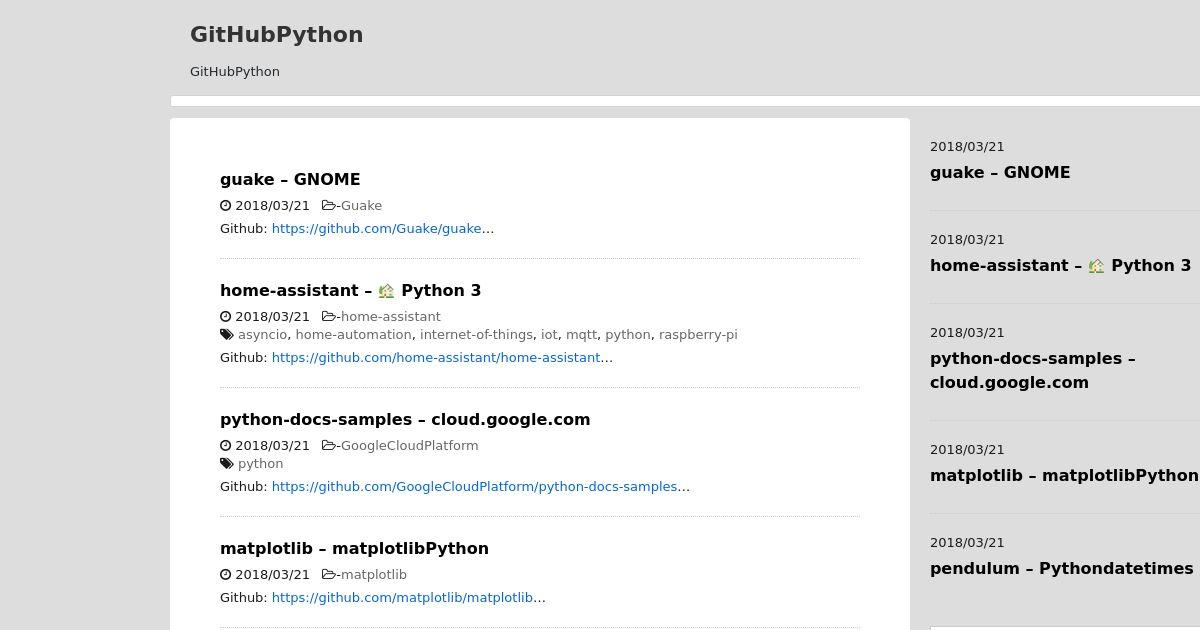Visit github.com/GoogleCloudPlatform/python-docs-samples link

click(475, 487)
